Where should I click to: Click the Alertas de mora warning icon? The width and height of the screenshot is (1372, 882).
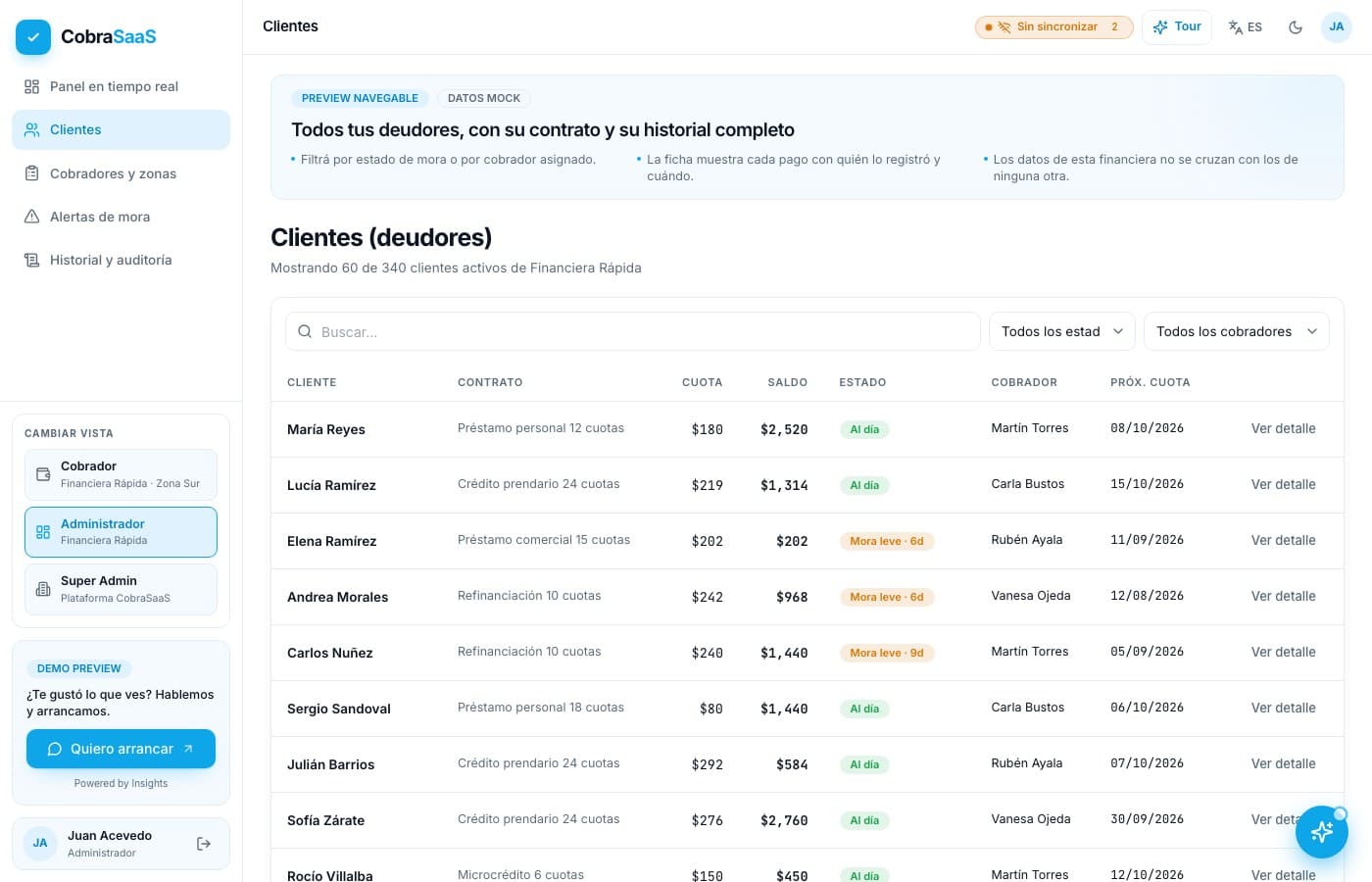coord(31,217)
